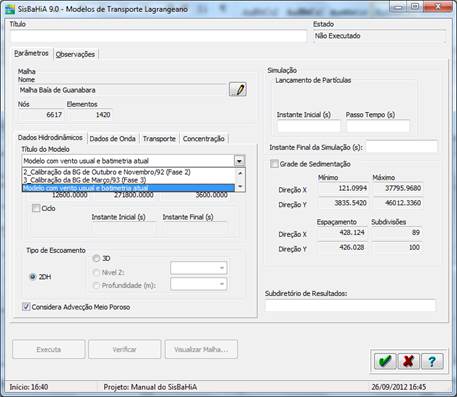This screenshot has width=457, height=397.
Task: Select the 2DH flow type radio button
Action: 33,277
